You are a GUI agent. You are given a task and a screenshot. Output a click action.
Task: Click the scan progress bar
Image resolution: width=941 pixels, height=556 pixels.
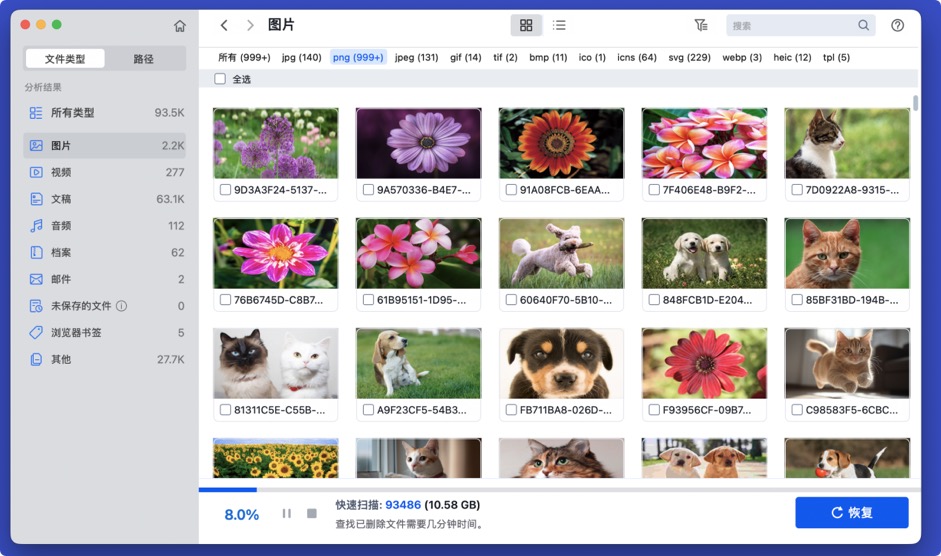click(559, 490)
